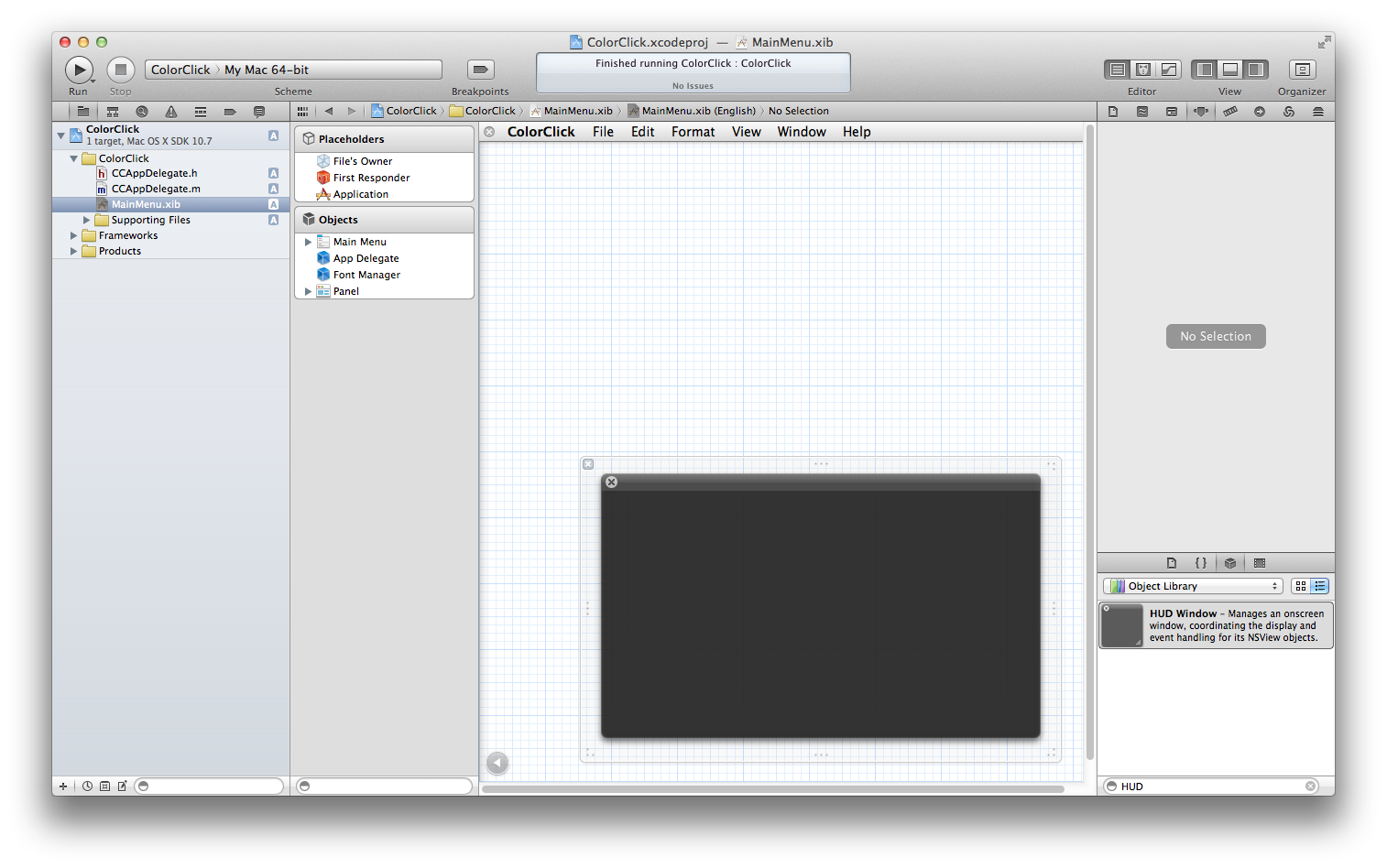Viewport: 1387px width, 868px height.
Task: Toggle the unsaved files filter
Action: (122, 787)
